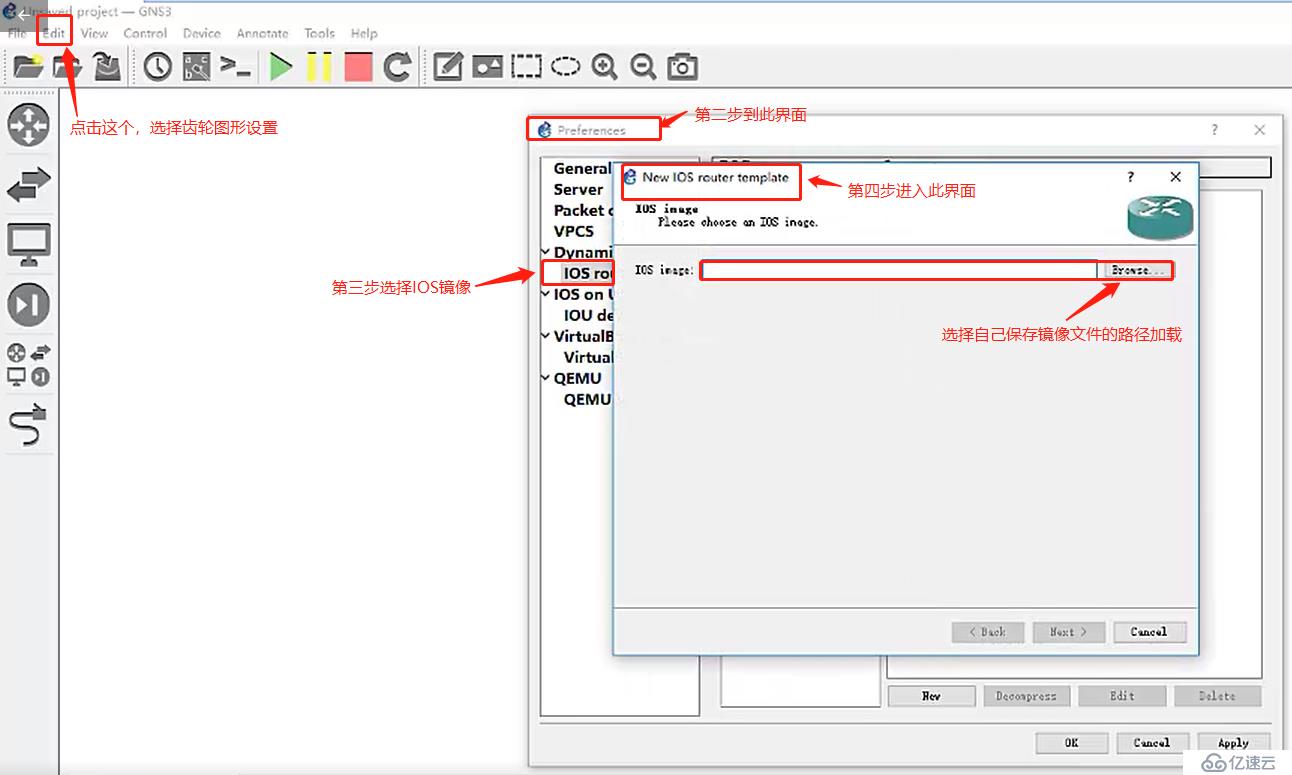Reload all devices icon
1292x775 pixels.
[397, 67]
